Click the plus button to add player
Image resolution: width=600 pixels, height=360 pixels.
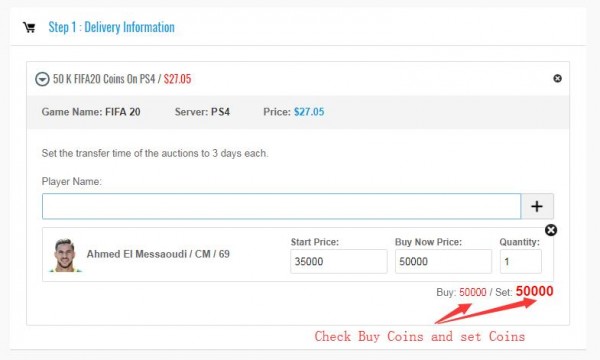pos(537,206)
